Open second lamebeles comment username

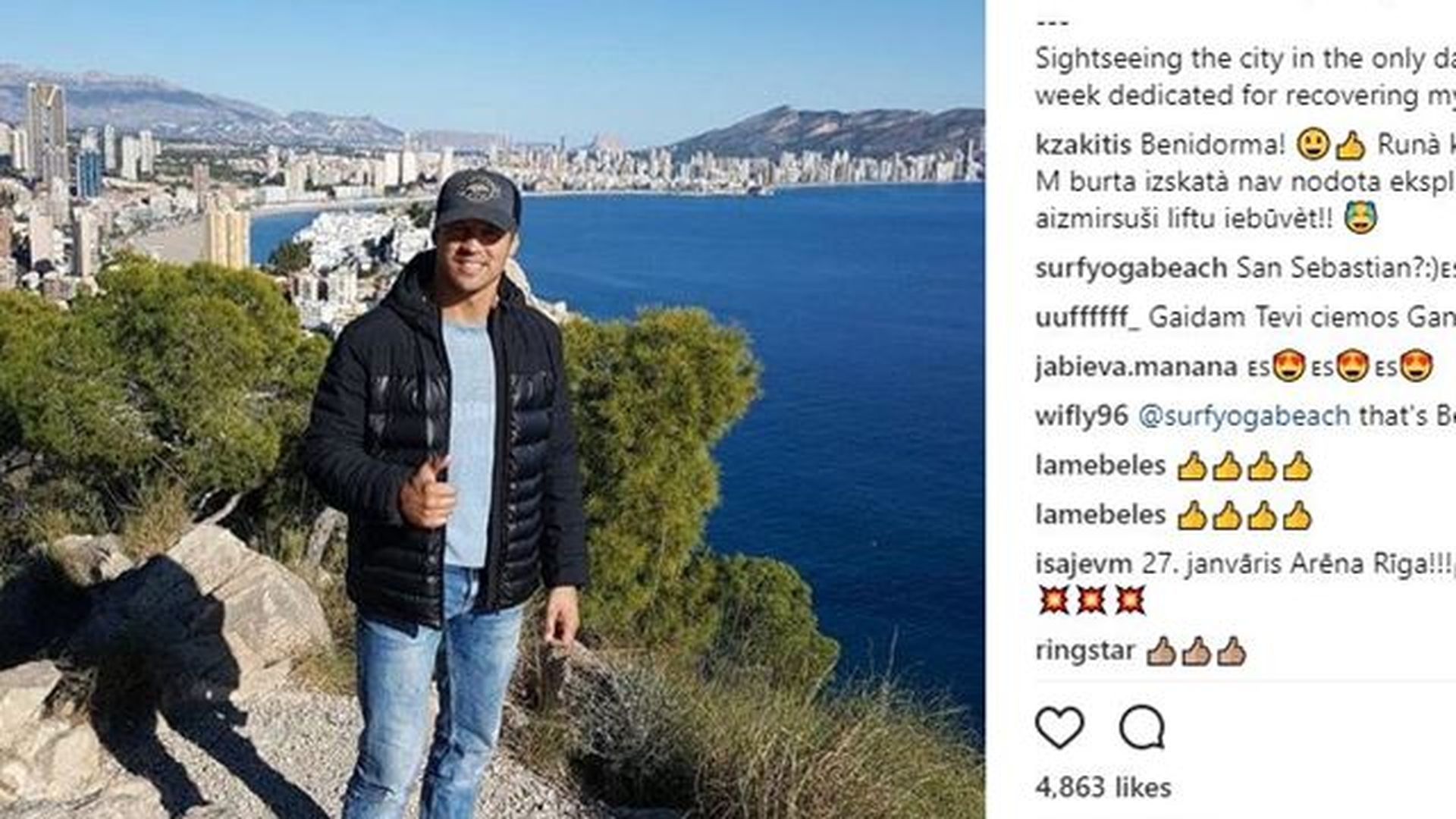coord(1100,515)
